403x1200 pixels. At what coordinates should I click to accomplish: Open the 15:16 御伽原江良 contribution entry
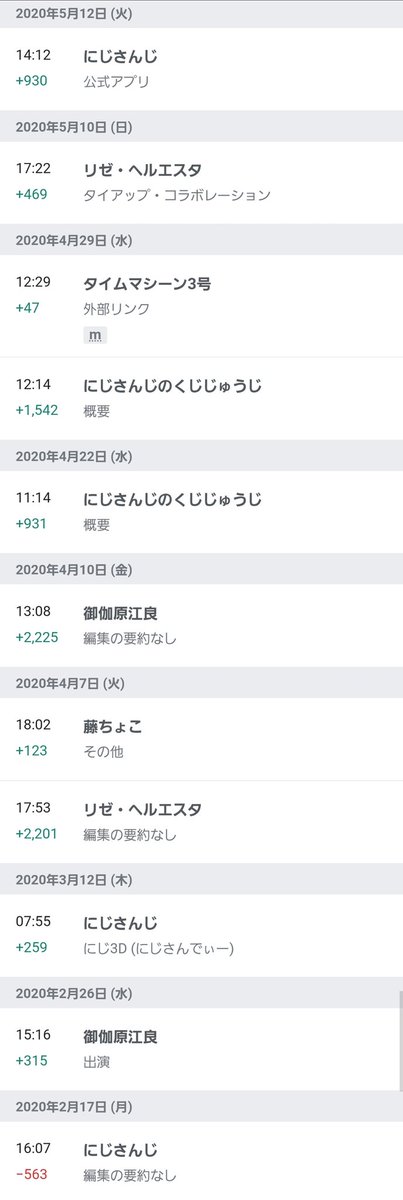pos(201,1049)
